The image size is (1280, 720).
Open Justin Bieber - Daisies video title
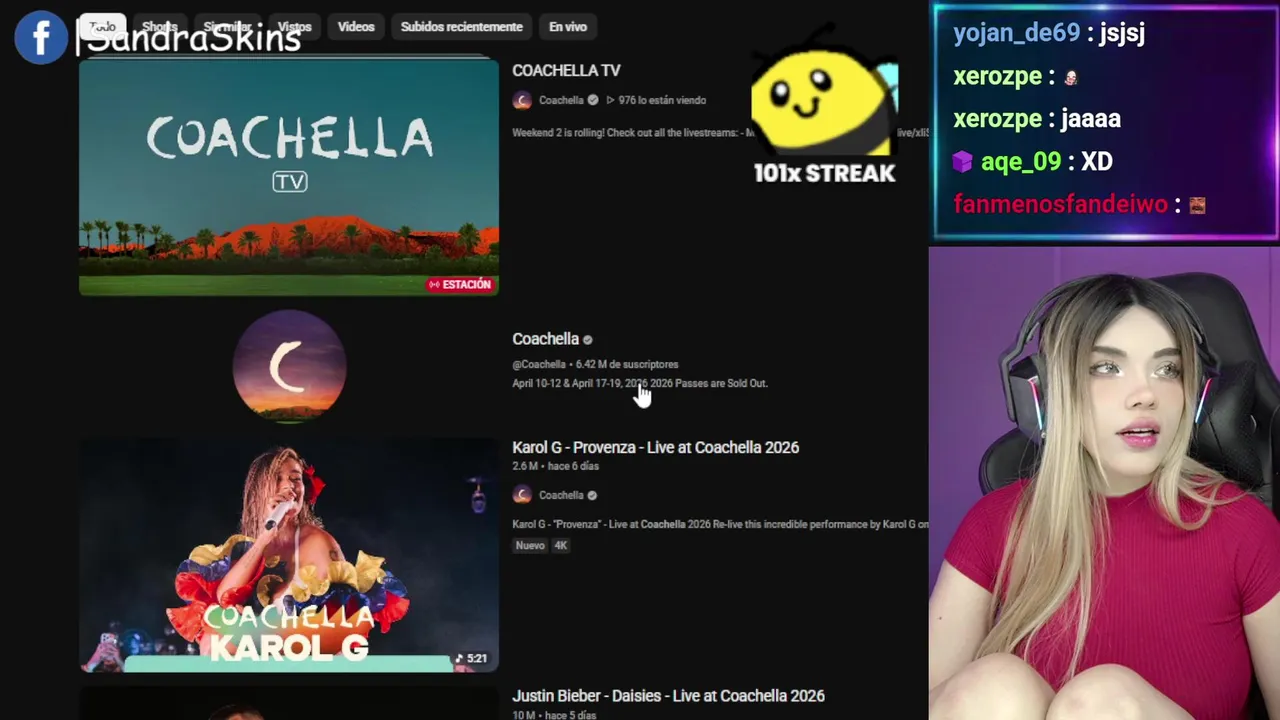(x=668, y=695)
